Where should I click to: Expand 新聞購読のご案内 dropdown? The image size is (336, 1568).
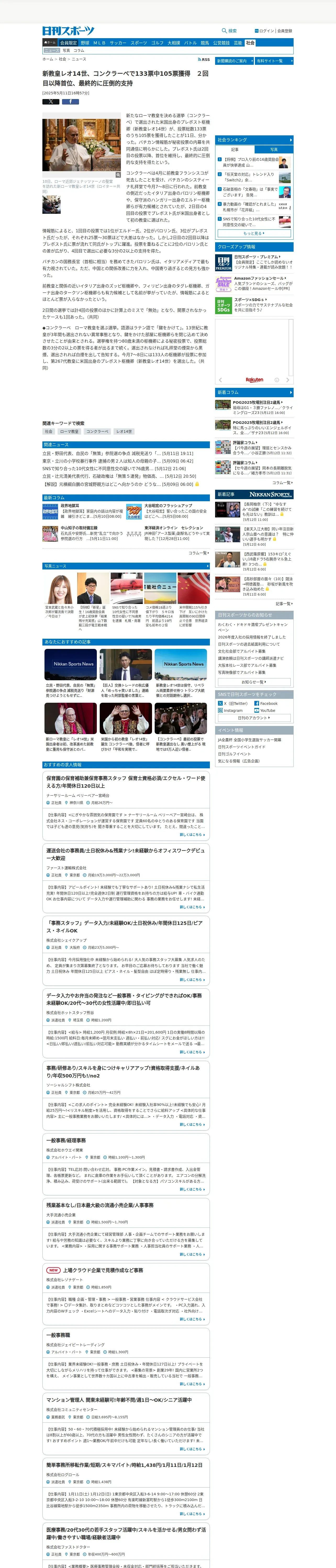click(x=234, y=61)
